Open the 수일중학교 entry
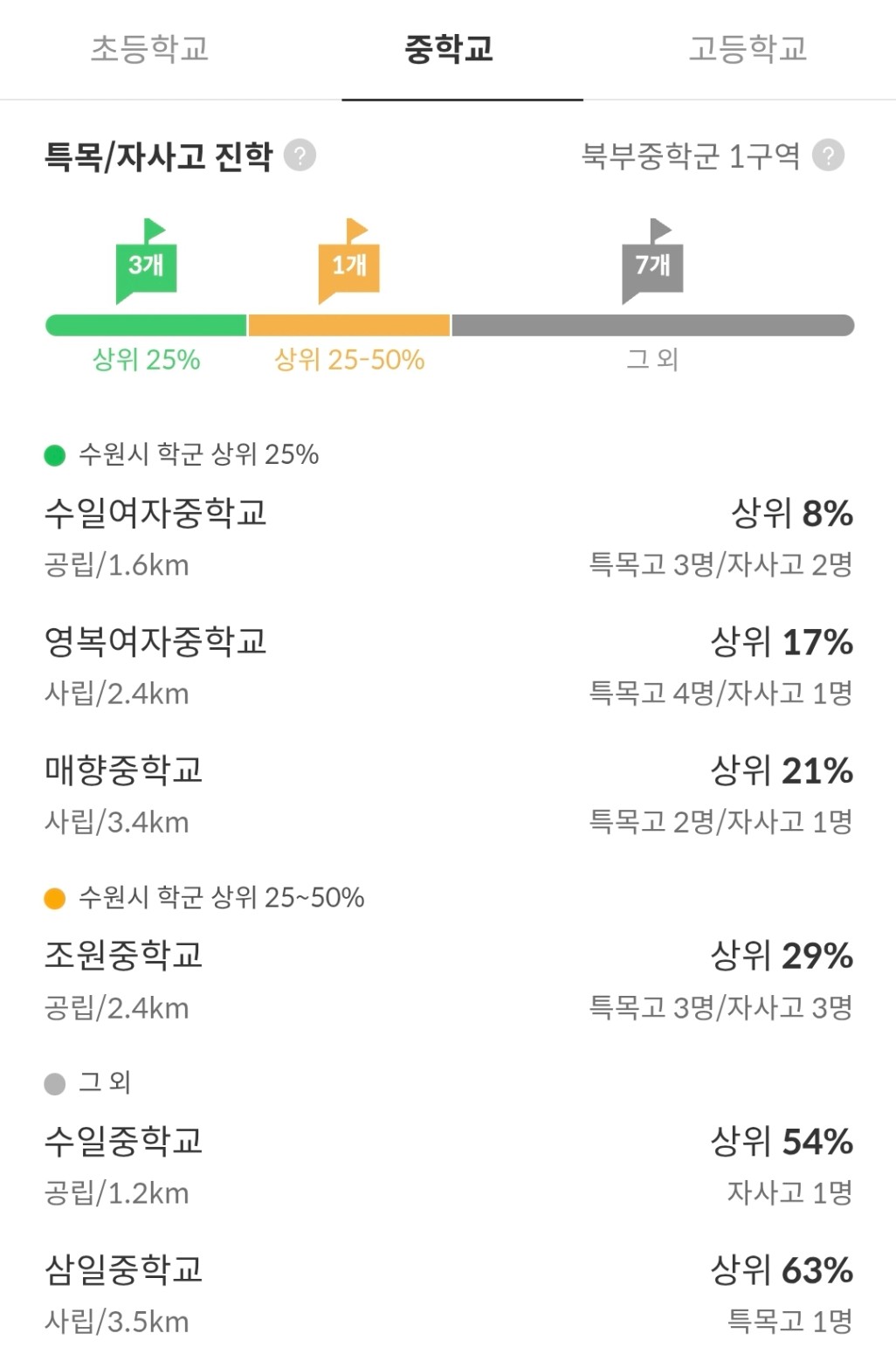The height and width of the screenshot is (1361, 896). (x=124, y=1141)
